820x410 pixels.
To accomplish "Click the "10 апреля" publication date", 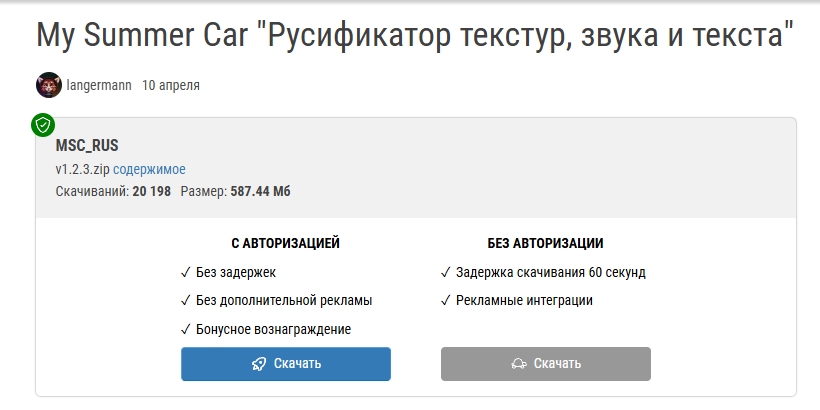I will click(171, 86).
